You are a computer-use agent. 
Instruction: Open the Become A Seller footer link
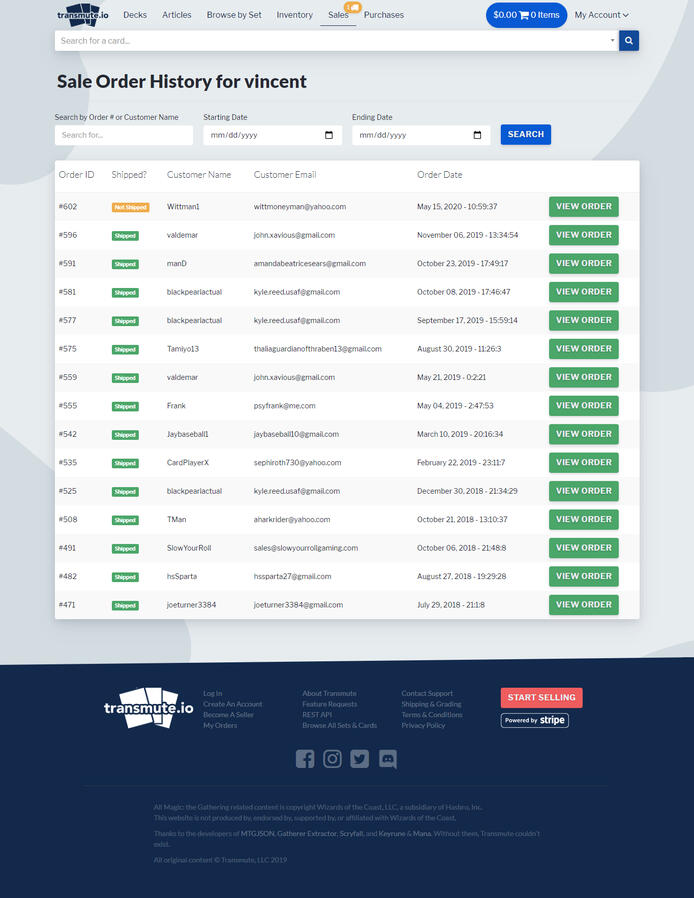coord(228,715)
